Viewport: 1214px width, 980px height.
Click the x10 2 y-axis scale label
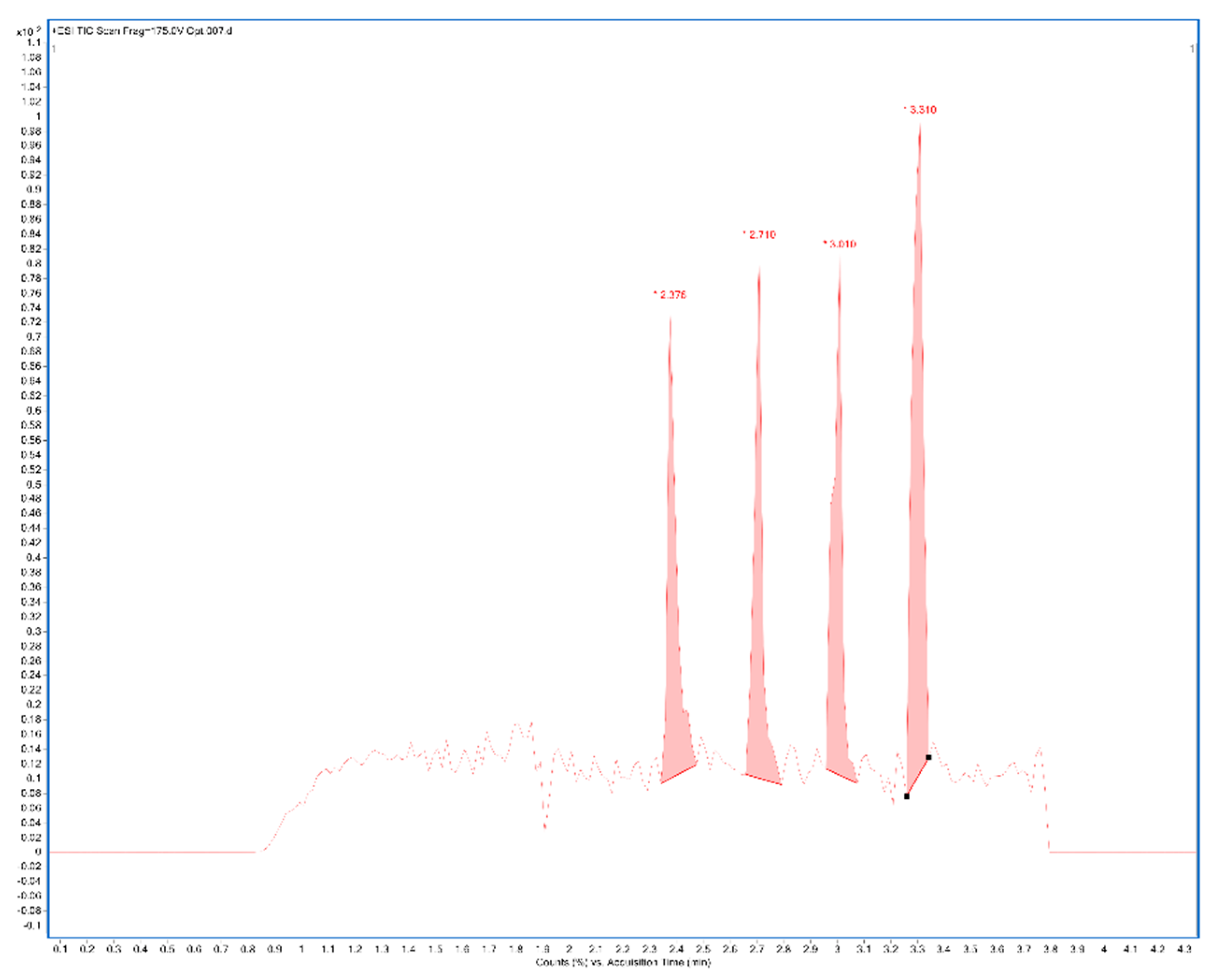pyautogui.click(x=28, y=32)
